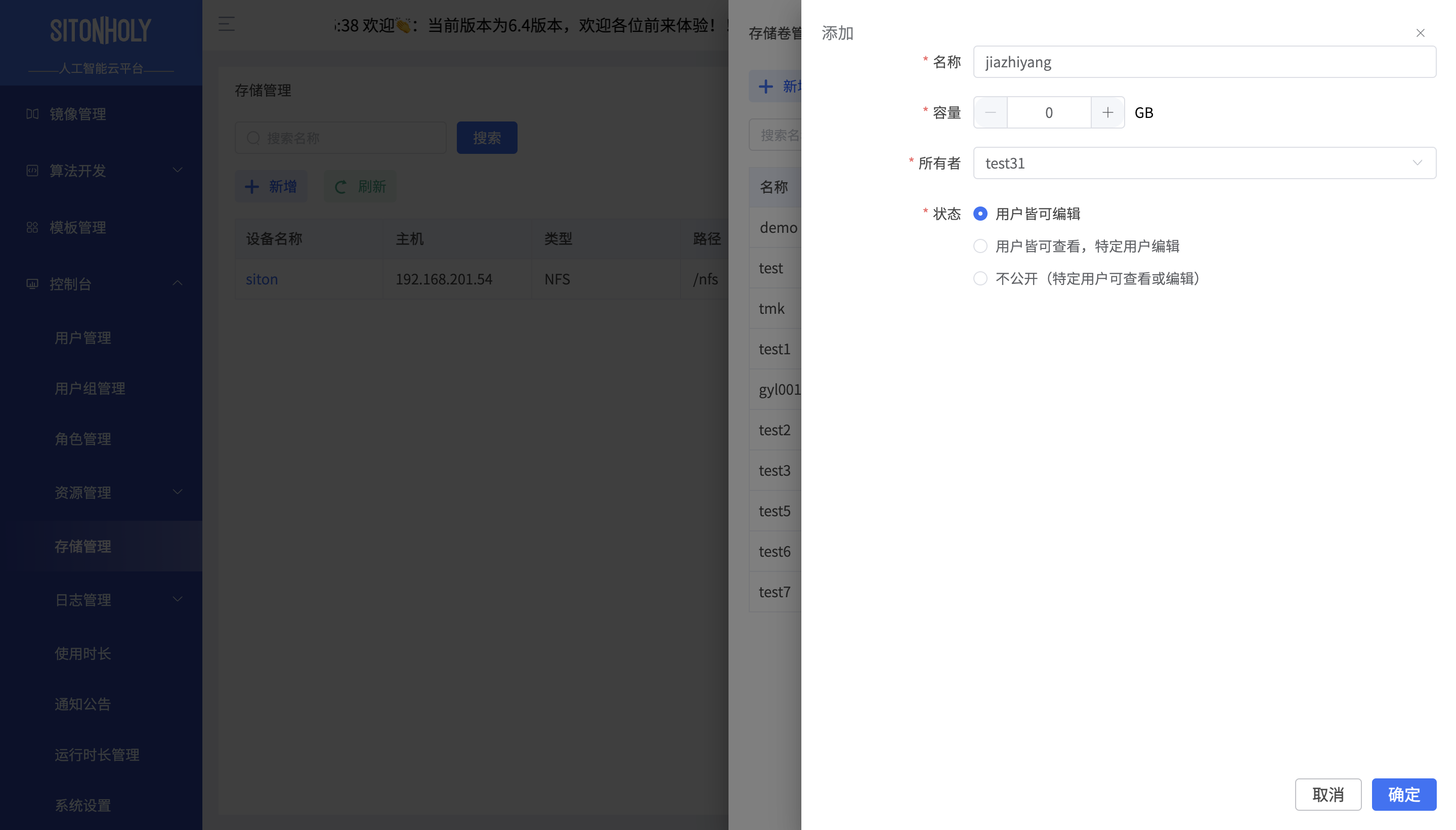Click the 取消 button

(1328, 794)
